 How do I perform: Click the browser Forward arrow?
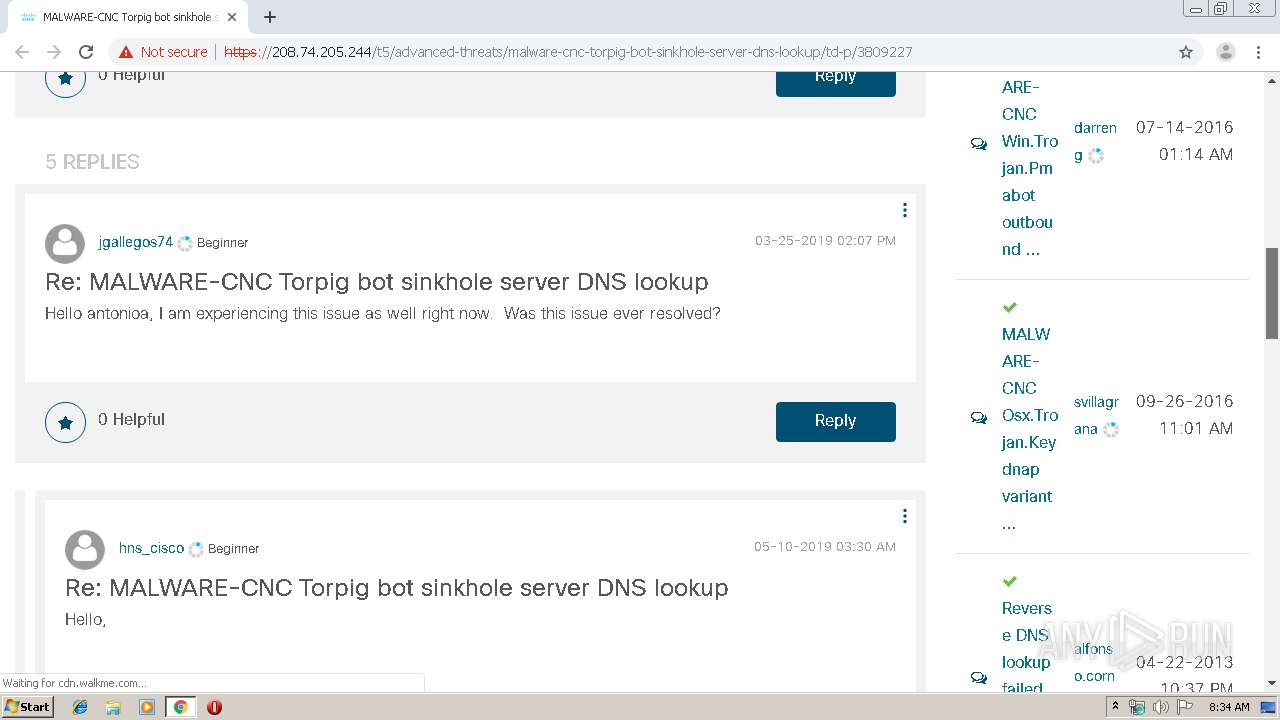[54, 52]
